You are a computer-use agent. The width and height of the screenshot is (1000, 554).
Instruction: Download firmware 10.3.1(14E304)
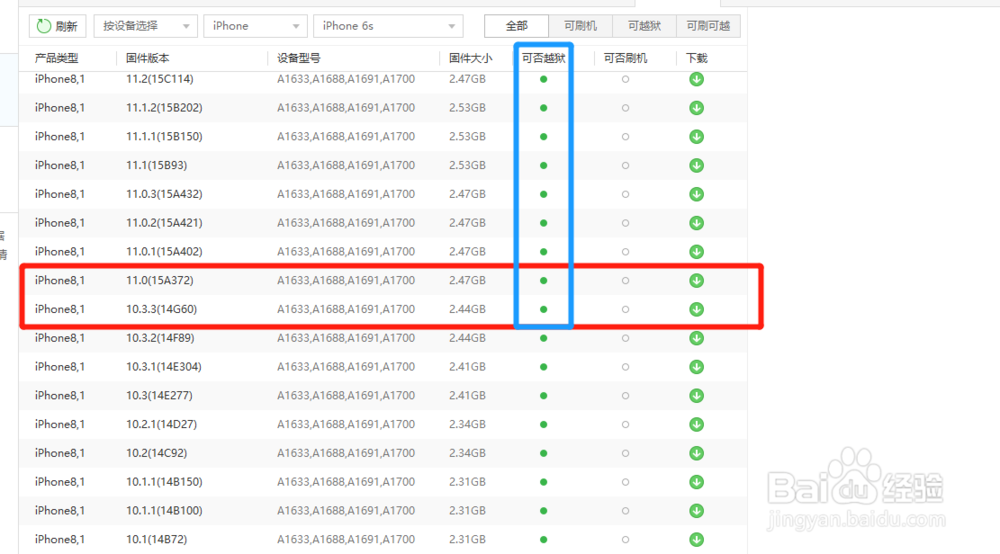696,367
